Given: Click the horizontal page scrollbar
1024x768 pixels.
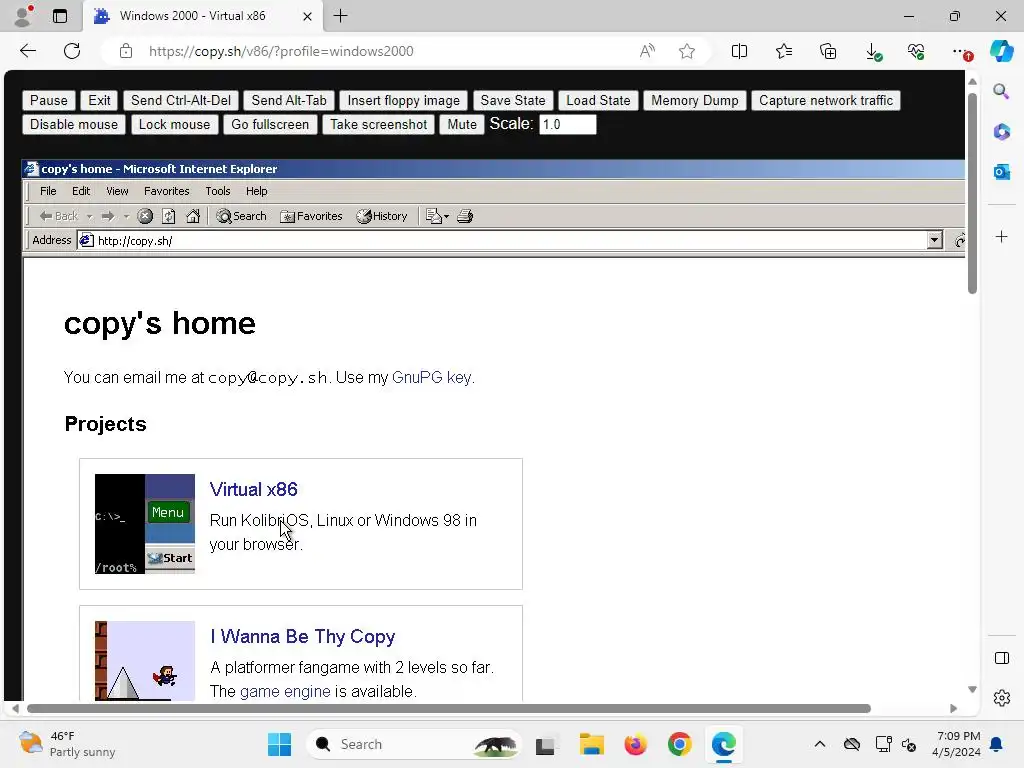Looking at the screenshot, I should click(x=449, y=709).
